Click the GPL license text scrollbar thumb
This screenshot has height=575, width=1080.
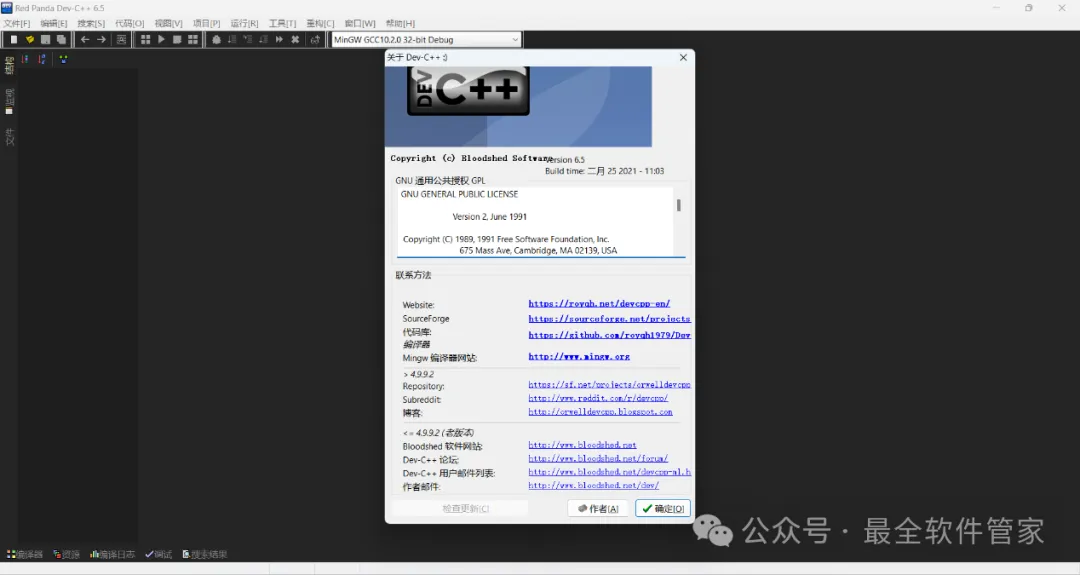click(x=678, y=205)
